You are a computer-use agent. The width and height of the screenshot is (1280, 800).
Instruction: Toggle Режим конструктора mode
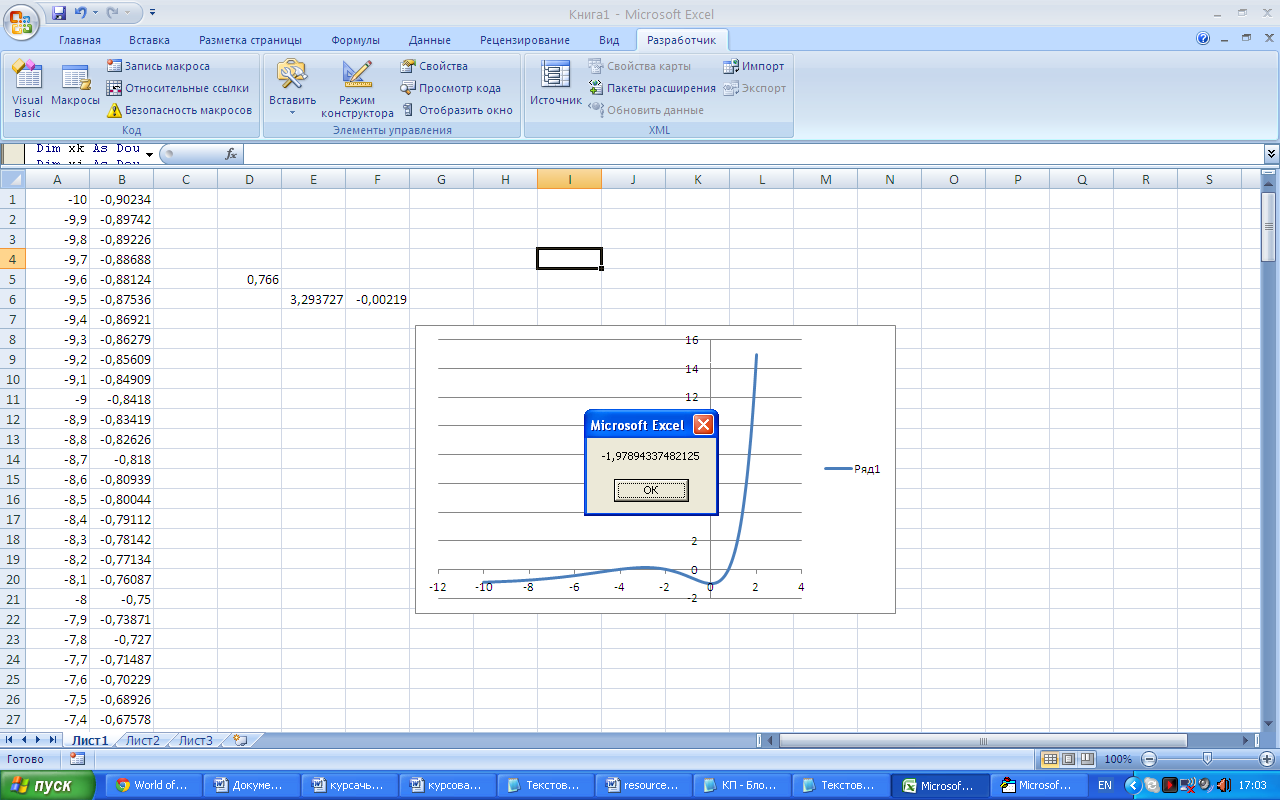tap(357, 88)
